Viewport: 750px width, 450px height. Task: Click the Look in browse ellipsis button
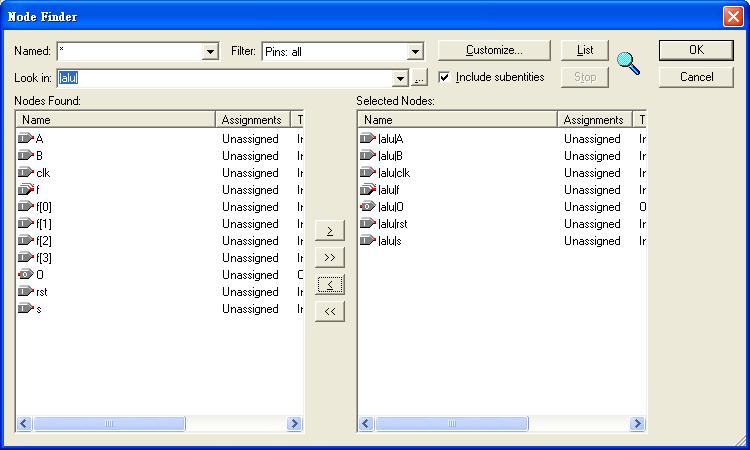(x=420, y=78)
